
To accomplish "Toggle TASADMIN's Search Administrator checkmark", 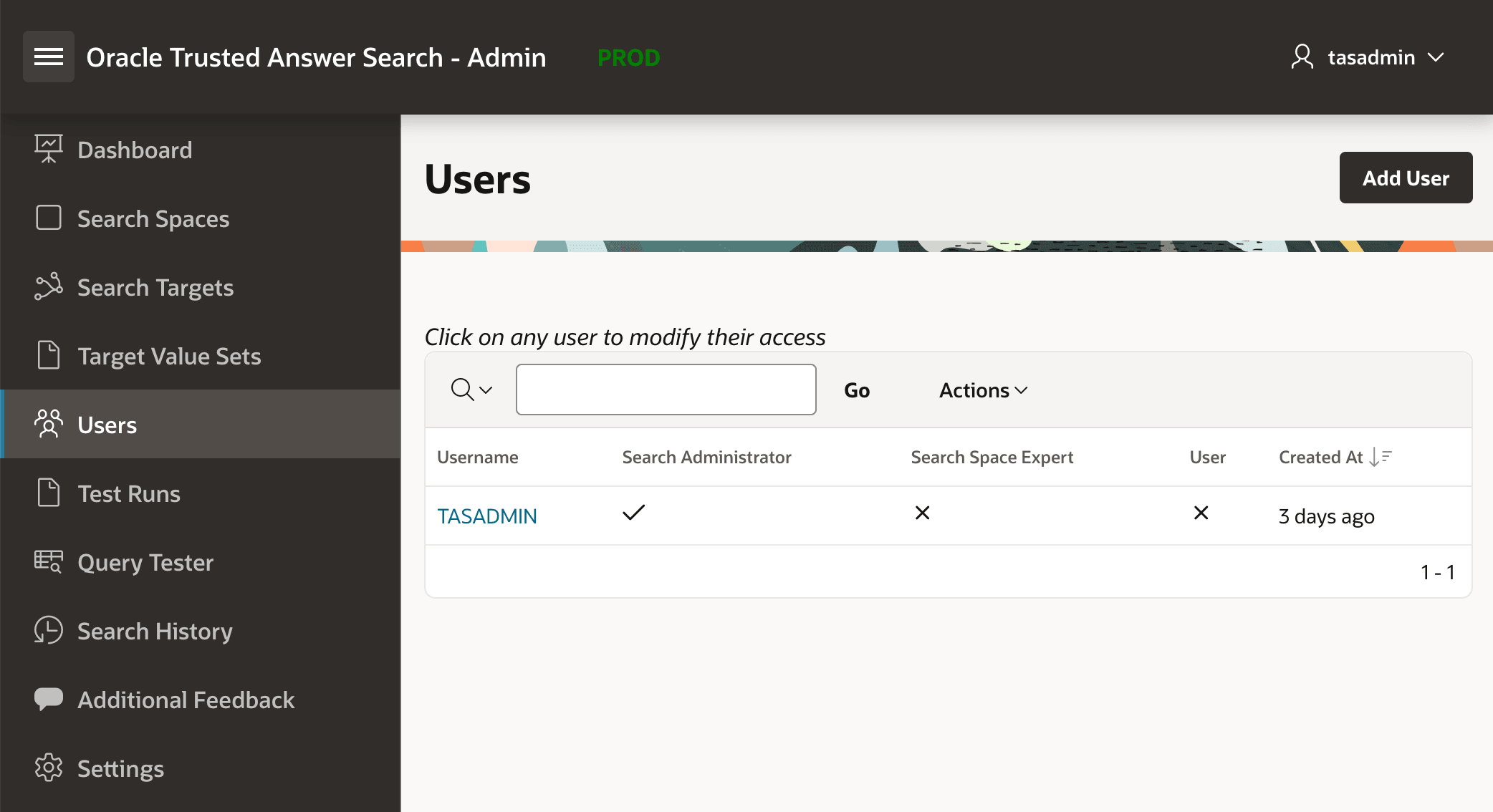I will pyautogui.click(x=634, y=513).
